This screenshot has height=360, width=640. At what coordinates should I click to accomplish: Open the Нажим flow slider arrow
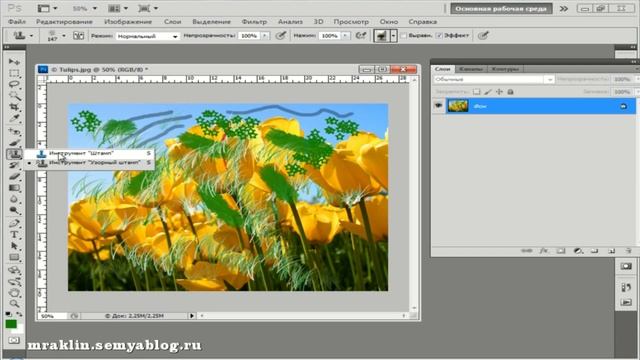pyautogui.click(x=345, y=36)
